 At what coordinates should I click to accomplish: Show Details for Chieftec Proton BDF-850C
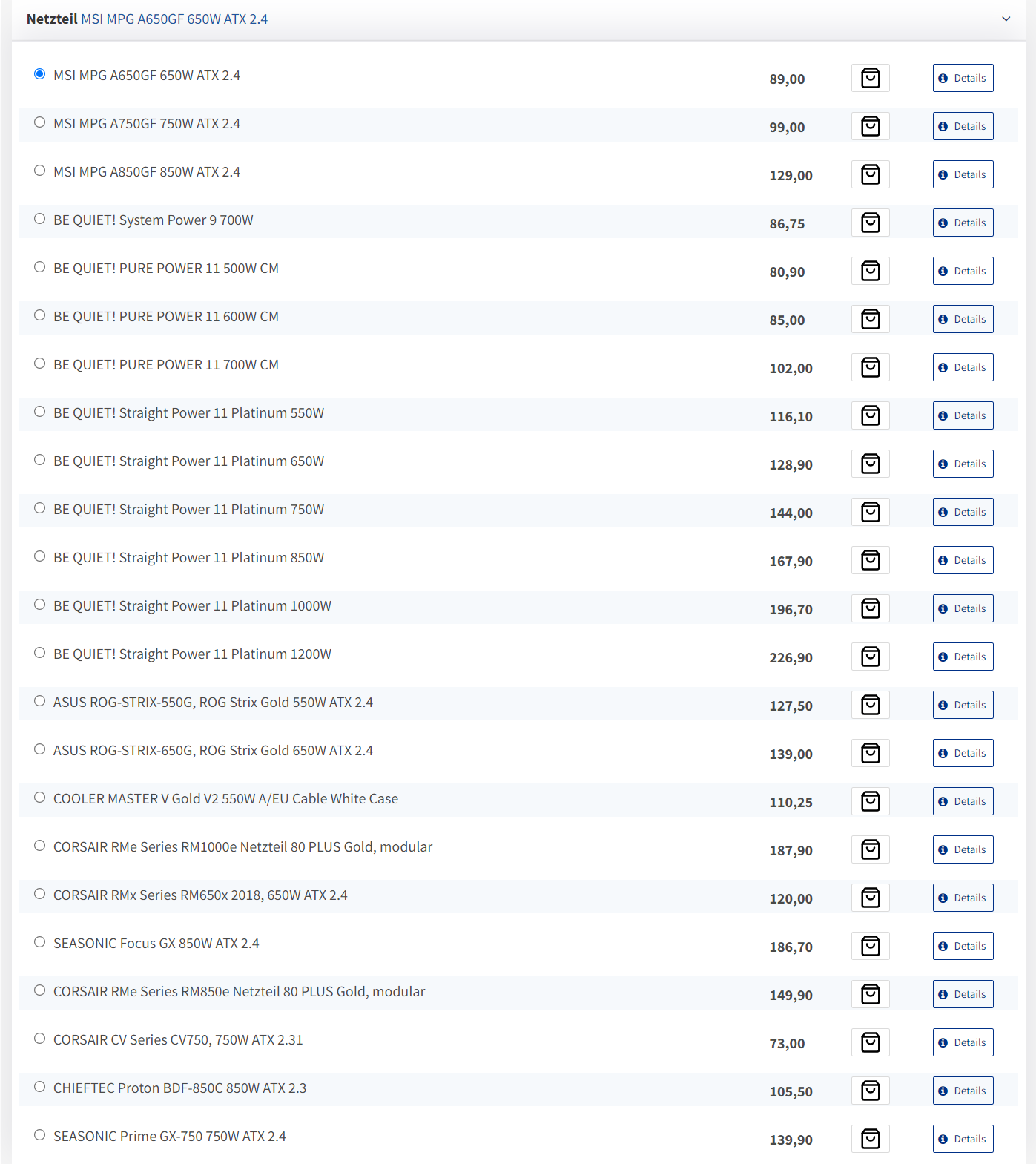click(x=963, y=1091)
